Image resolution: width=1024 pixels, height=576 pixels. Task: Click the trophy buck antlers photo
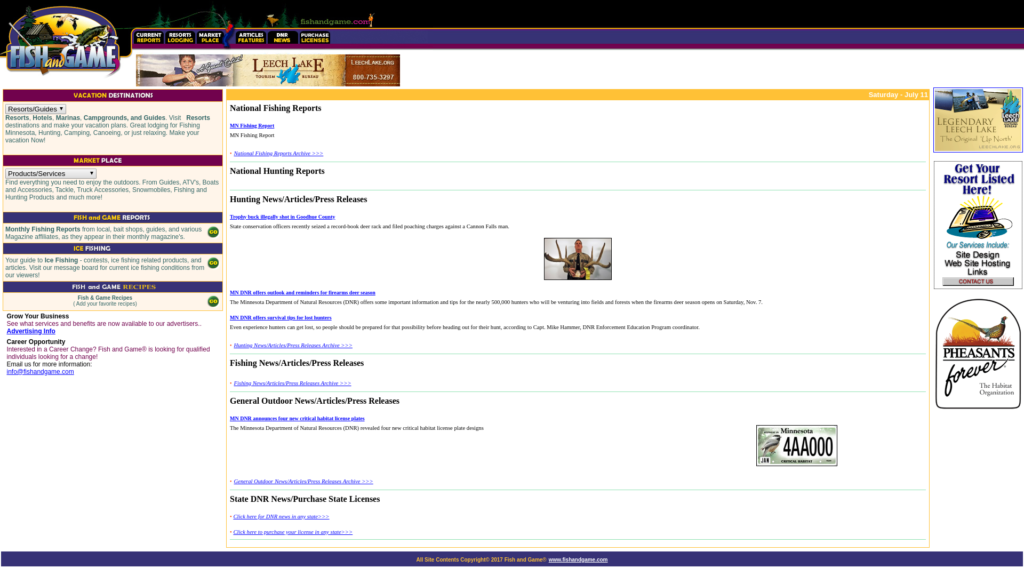[577, 259]
